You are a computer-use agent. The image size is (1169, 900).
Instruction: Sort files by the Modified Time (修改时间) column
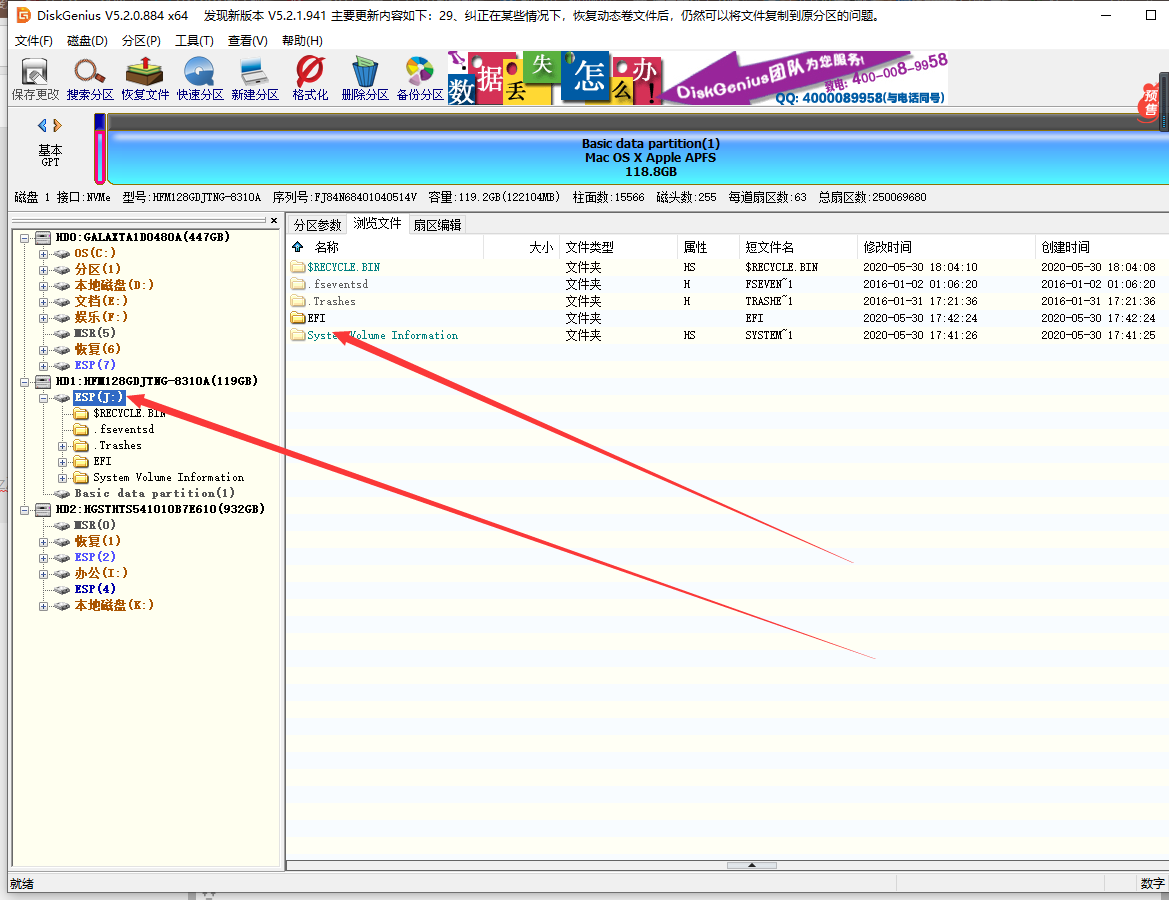click(x=887, y=247)
